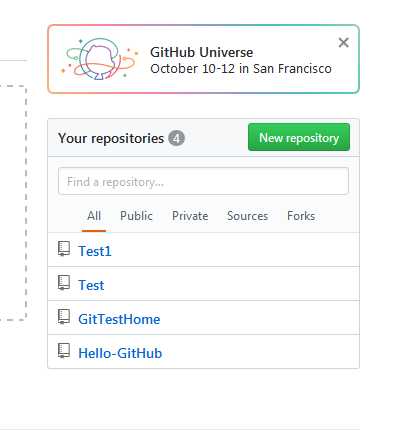Click the repositories count badge showing 4

coord(176,138)
